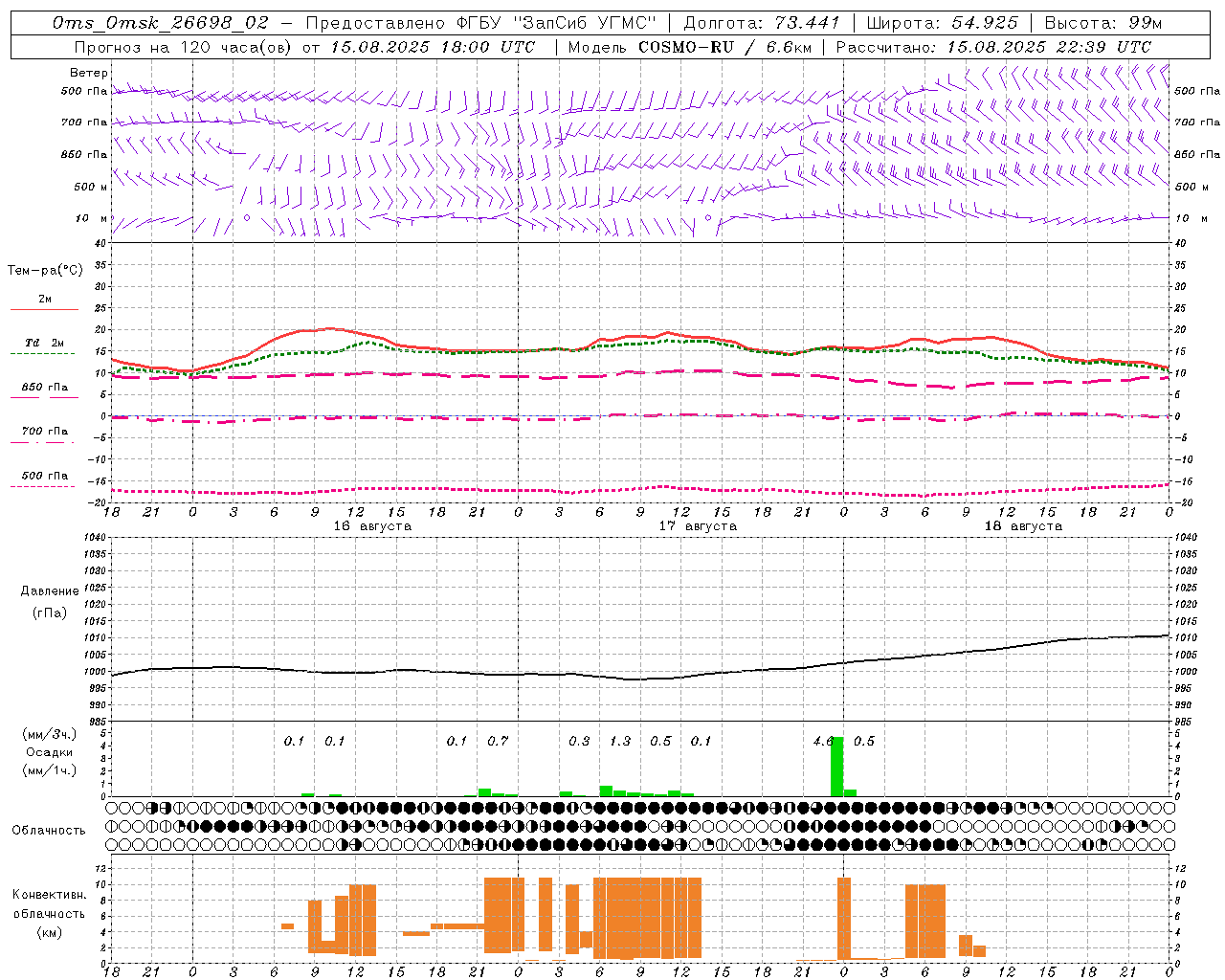Click the Конвективн. label

pos(50,895)
